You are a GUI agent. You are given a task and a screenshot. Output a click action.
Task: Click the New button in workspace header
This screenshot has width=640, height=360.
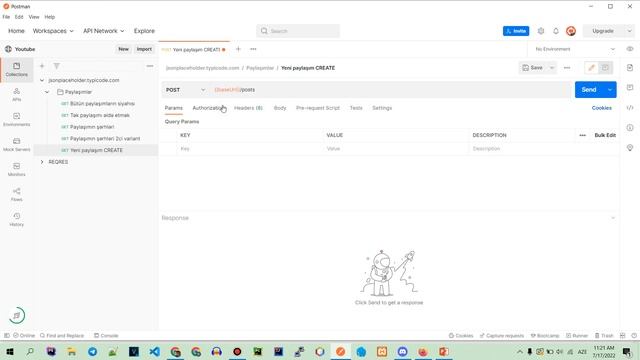(123, 49)
